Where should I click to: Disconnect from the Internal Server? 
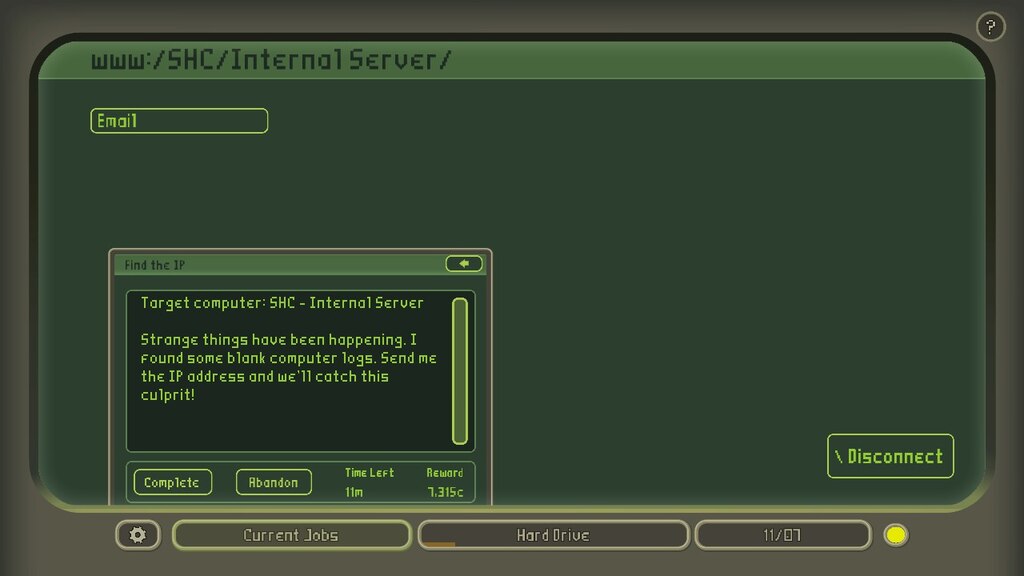[890, 456]
